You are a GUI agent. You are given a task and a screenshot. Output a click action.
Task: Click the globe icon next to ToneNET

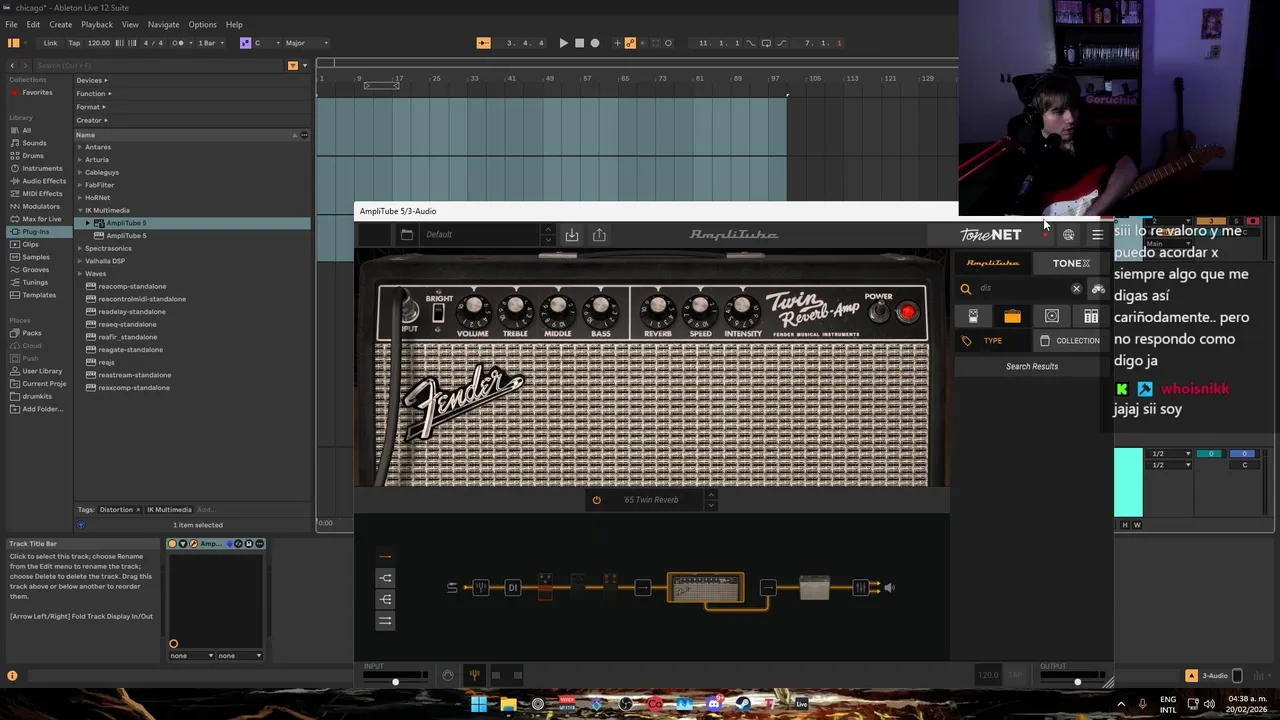(x=1069, y=235)
